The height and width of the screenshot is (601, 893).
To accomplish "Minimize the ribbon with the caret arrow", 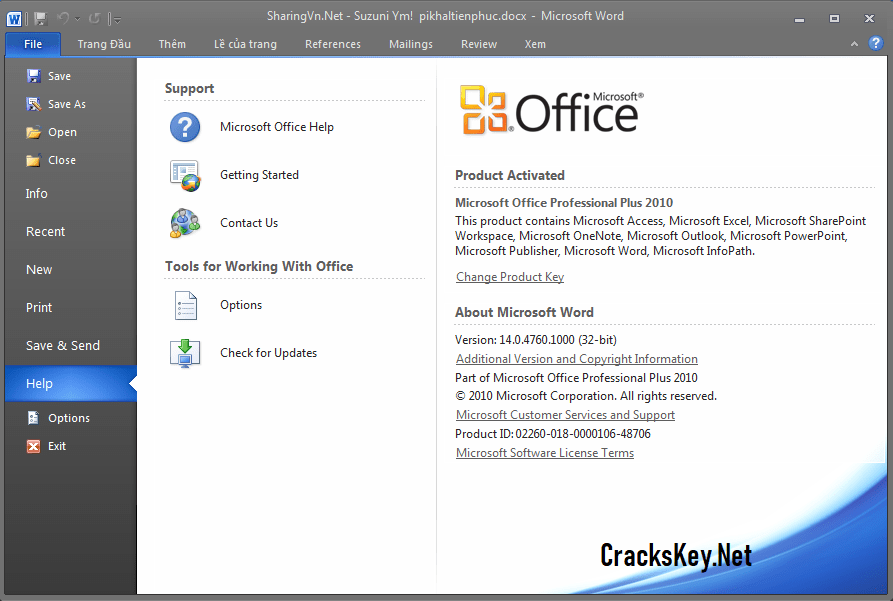I will tap(854, 43).
